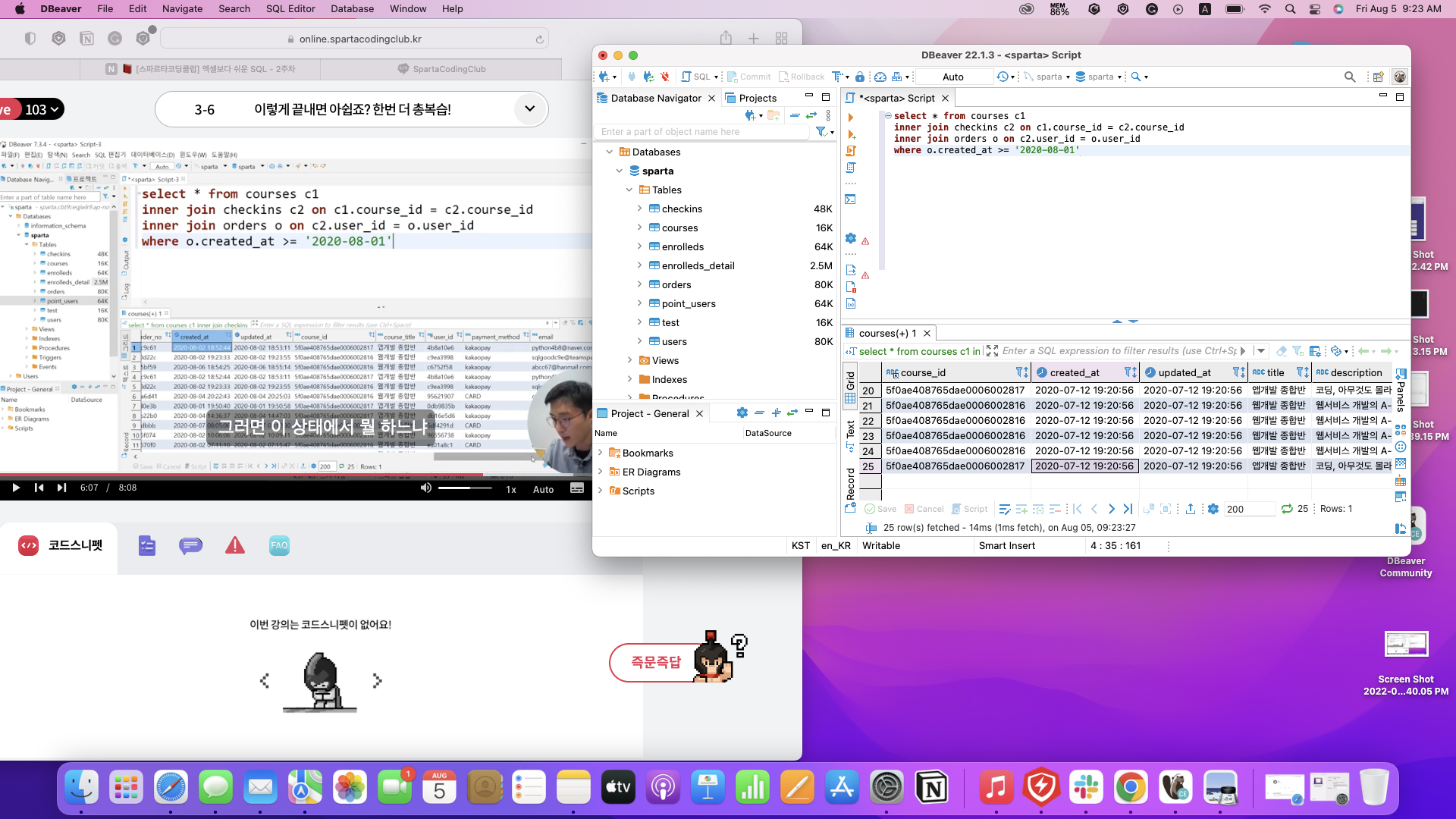Click the results settings gear icon
The image size is (1456, 819).
[1213, 509]
